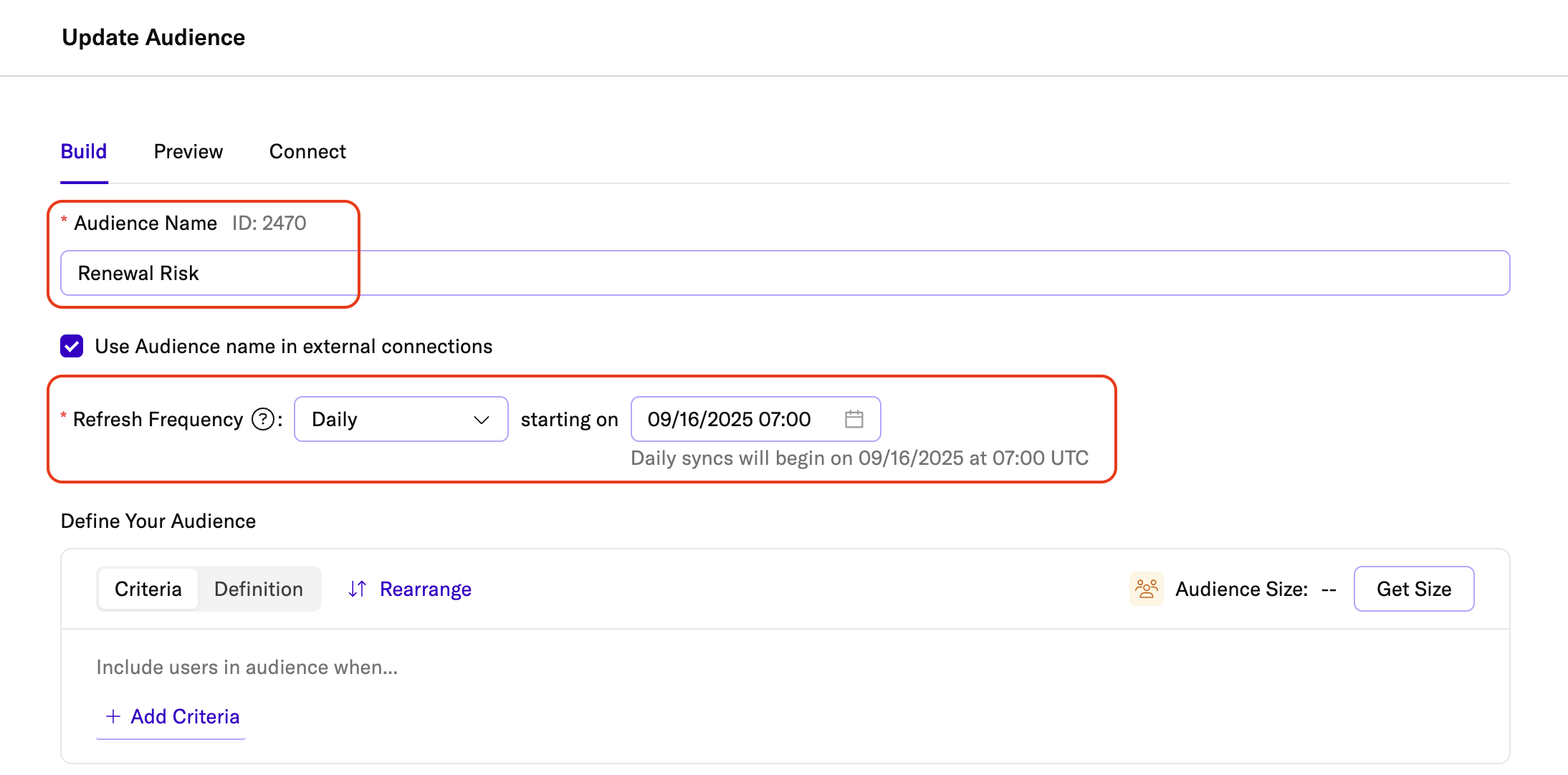Click the 09/16/2025 07:00 start date field
Image resolution: width=1568 pixels, height=775 pixels.
pos(730,419)
